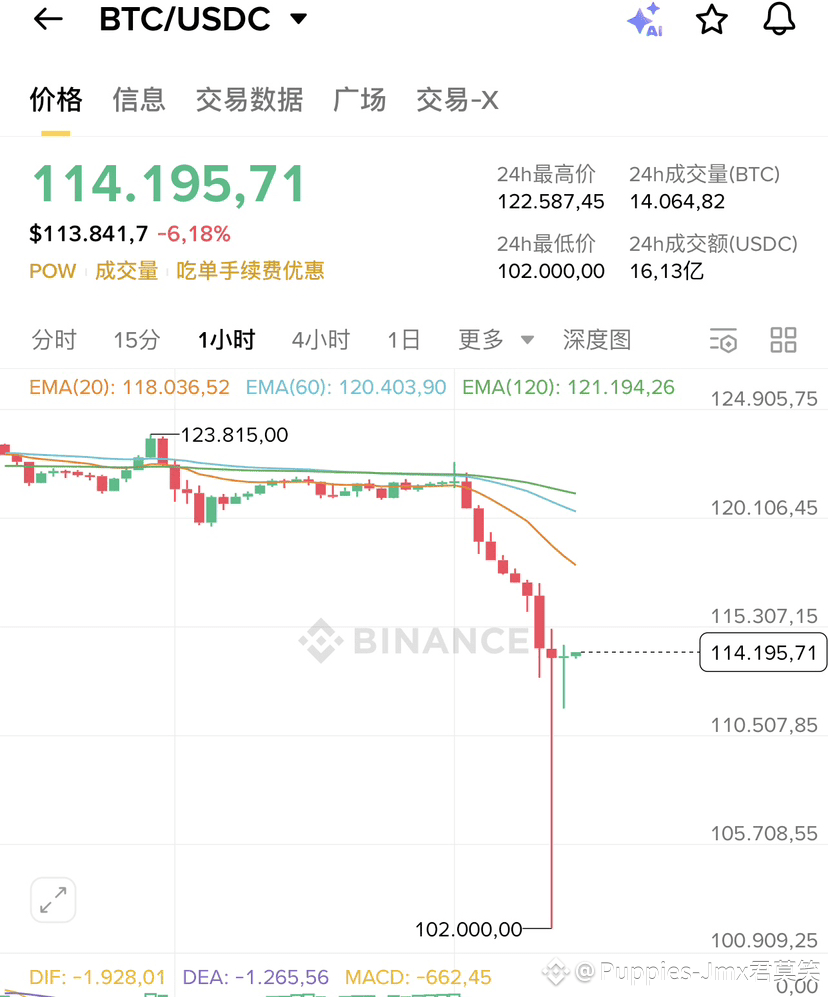Tap the Binance watermark logo on chart
This screenshot has width=828, height=997.
click(414, 640)
